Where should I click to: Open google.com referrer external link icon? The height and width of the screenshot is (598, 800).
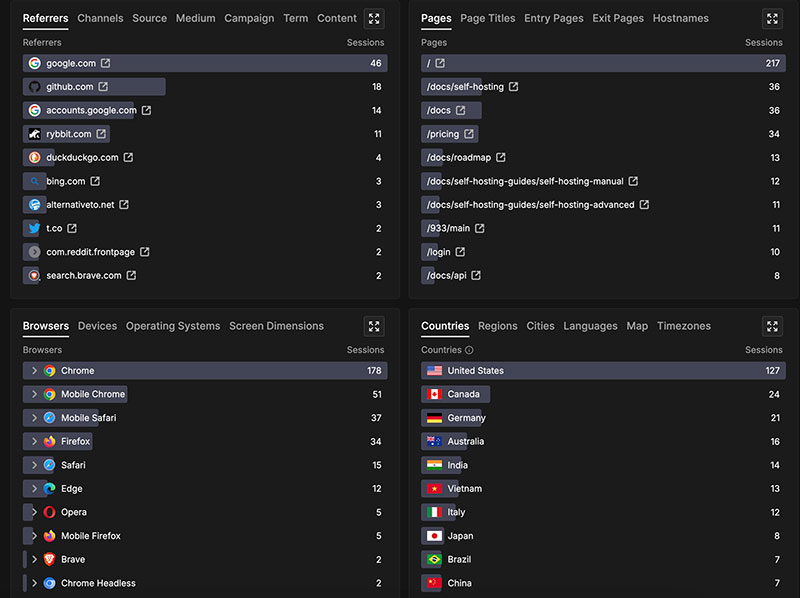[x=105, y=63]
